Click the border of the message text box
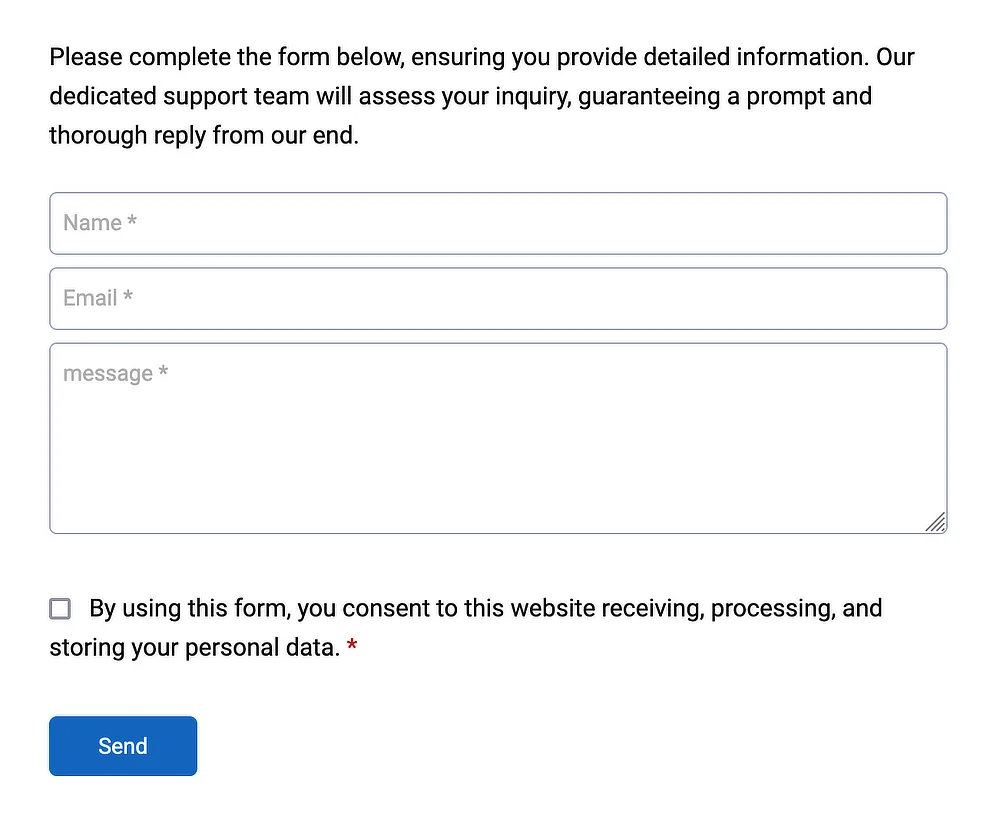 coord(499,343)
